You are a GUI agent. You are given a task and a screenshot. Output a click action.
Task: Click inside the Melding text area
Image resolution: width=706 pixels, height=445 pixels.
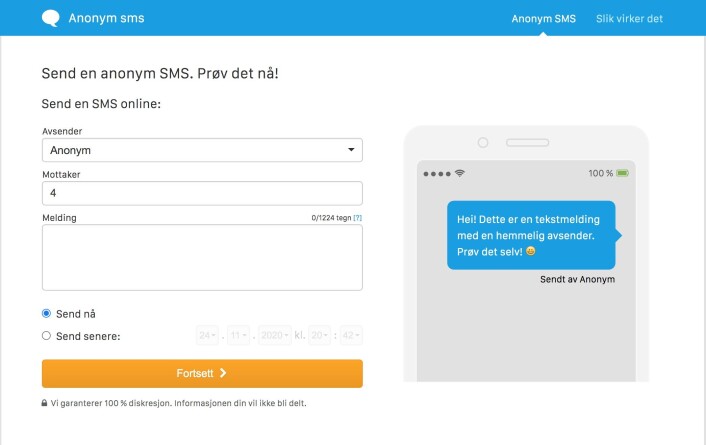tap(202, 258)
